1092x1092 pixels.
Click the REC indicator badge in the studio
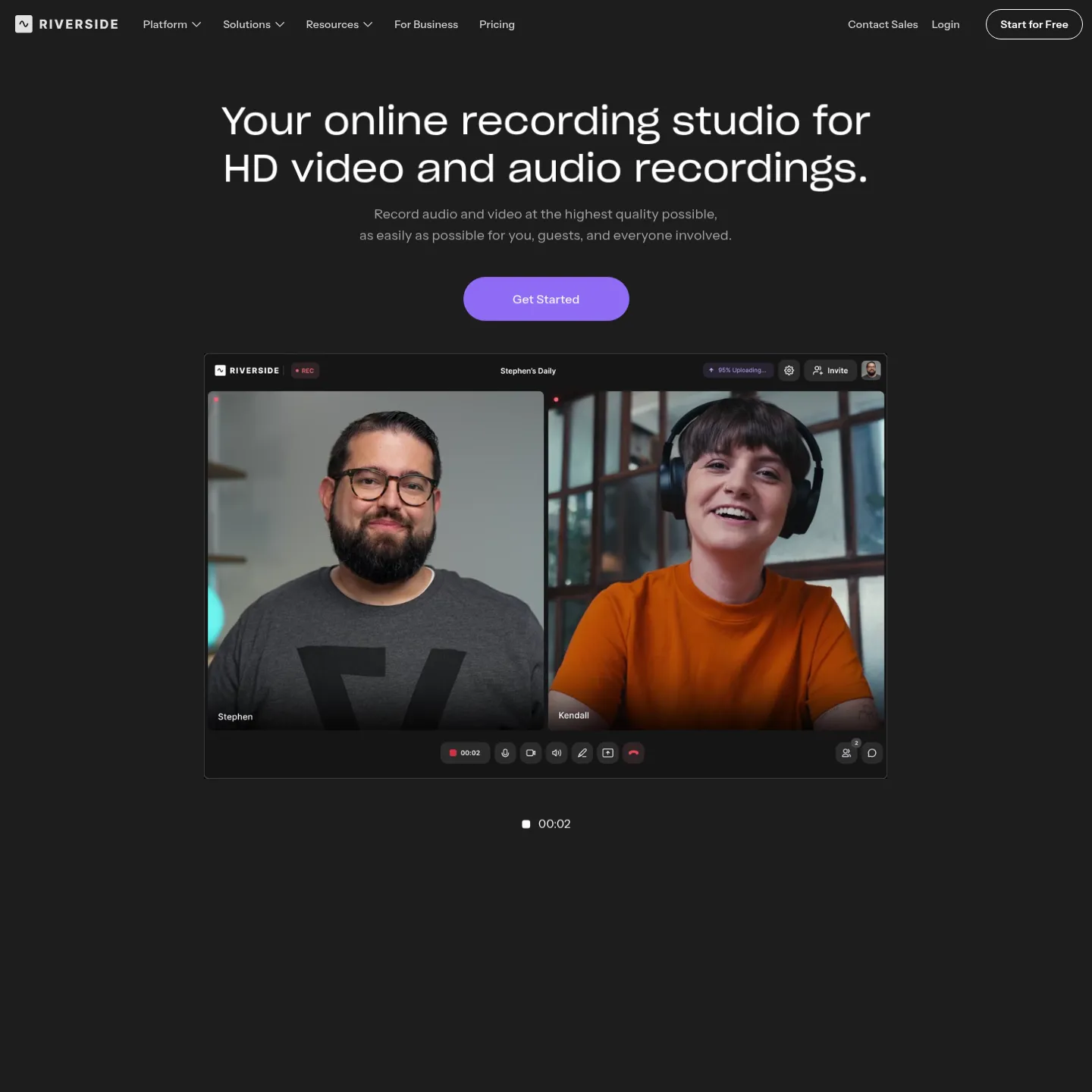(x=305, y=371)
